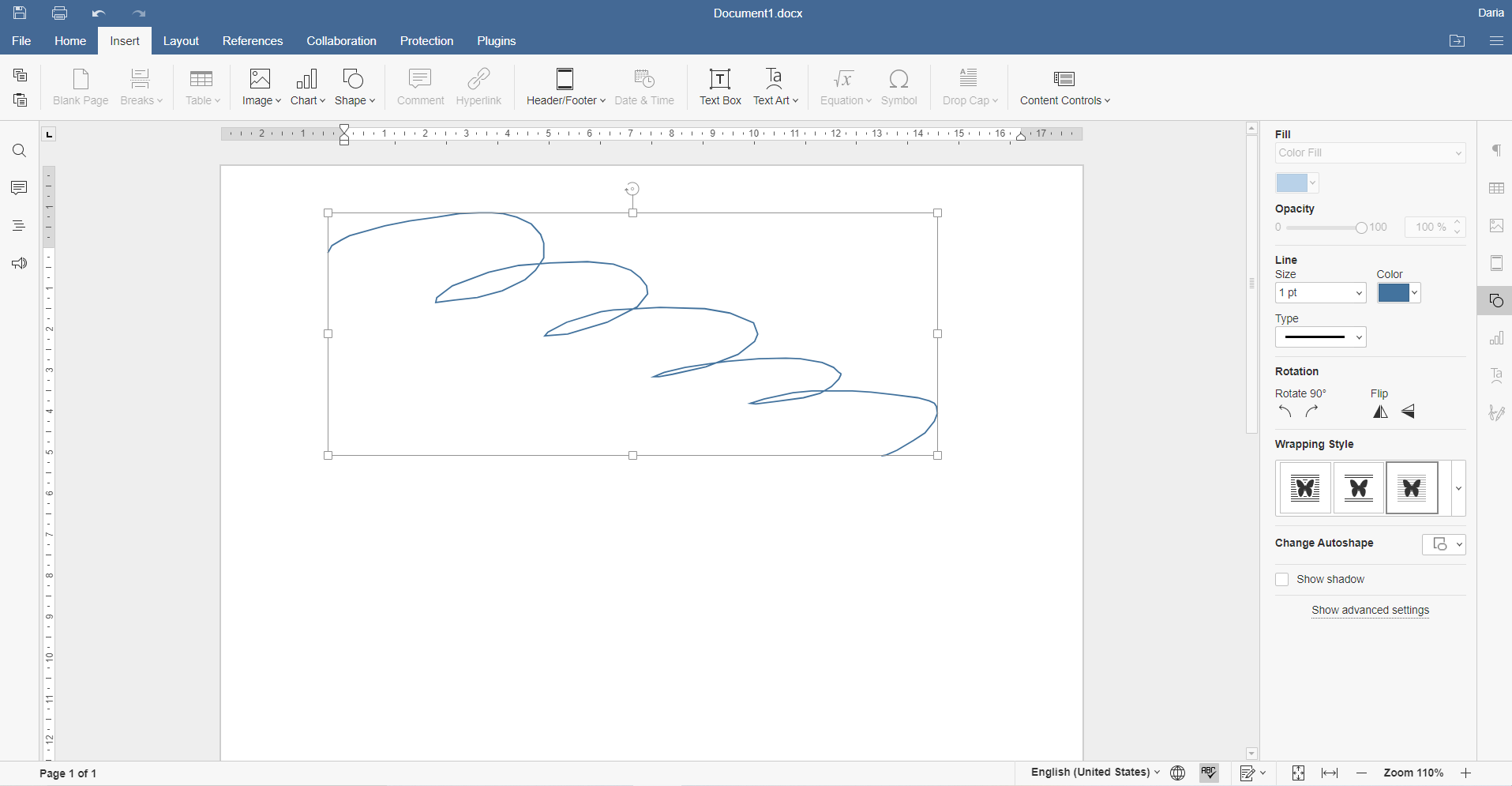Image resolution: width=1512 pixels, height=786 pixels.
Task: Open the Color Fill dropdown
Action: pos(1370,152)
